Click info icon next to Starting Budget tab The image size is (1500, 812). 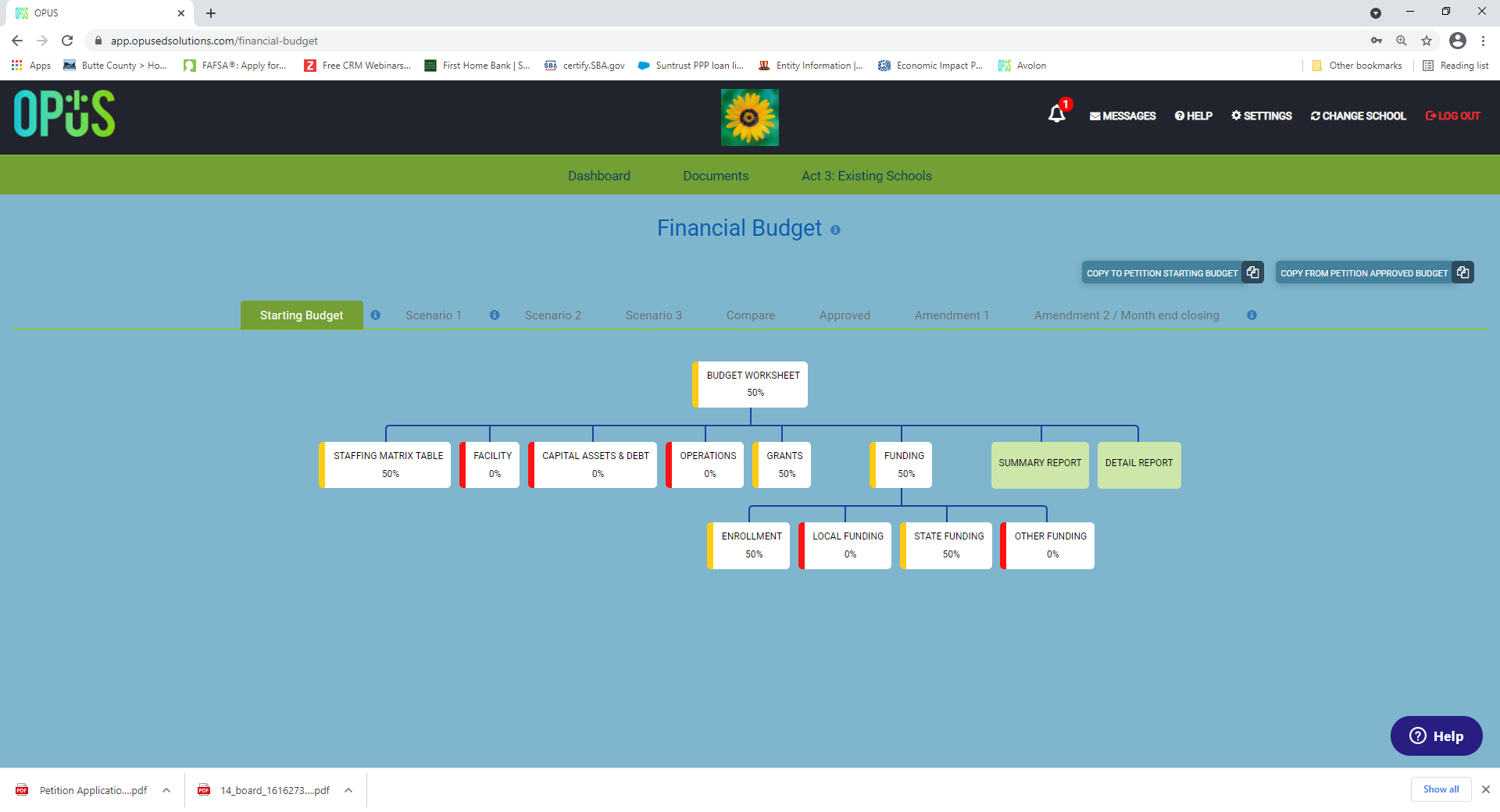point(376,315)
